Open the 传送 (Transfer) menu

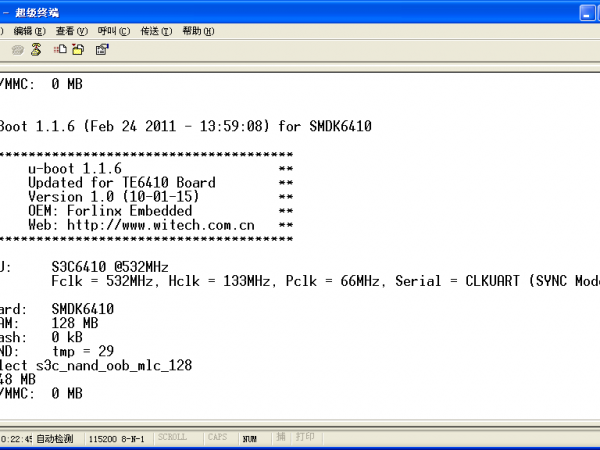(156, 31)
